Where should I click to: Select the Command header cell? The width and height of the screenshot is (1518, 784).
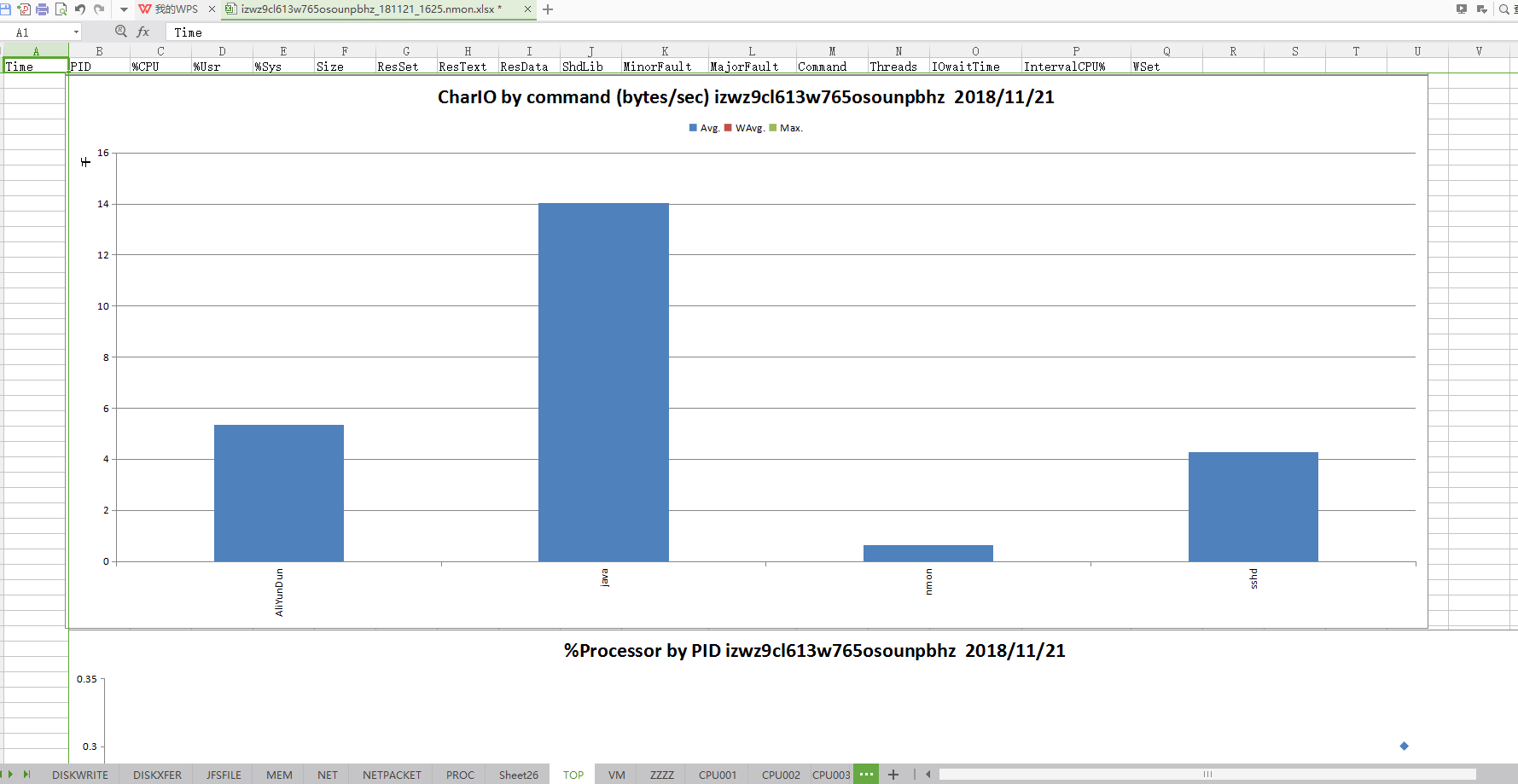point(832,67)
